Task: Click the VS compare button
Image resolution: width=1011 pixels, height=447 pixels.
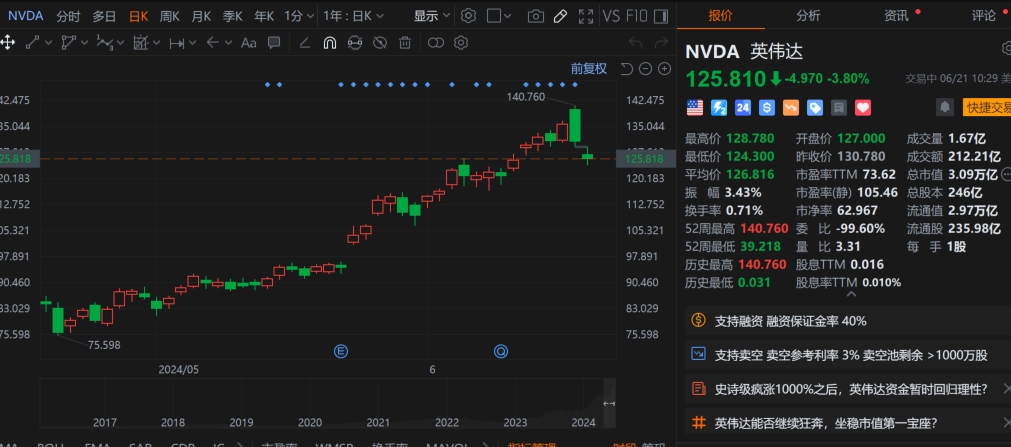Action: pos(611,16)
